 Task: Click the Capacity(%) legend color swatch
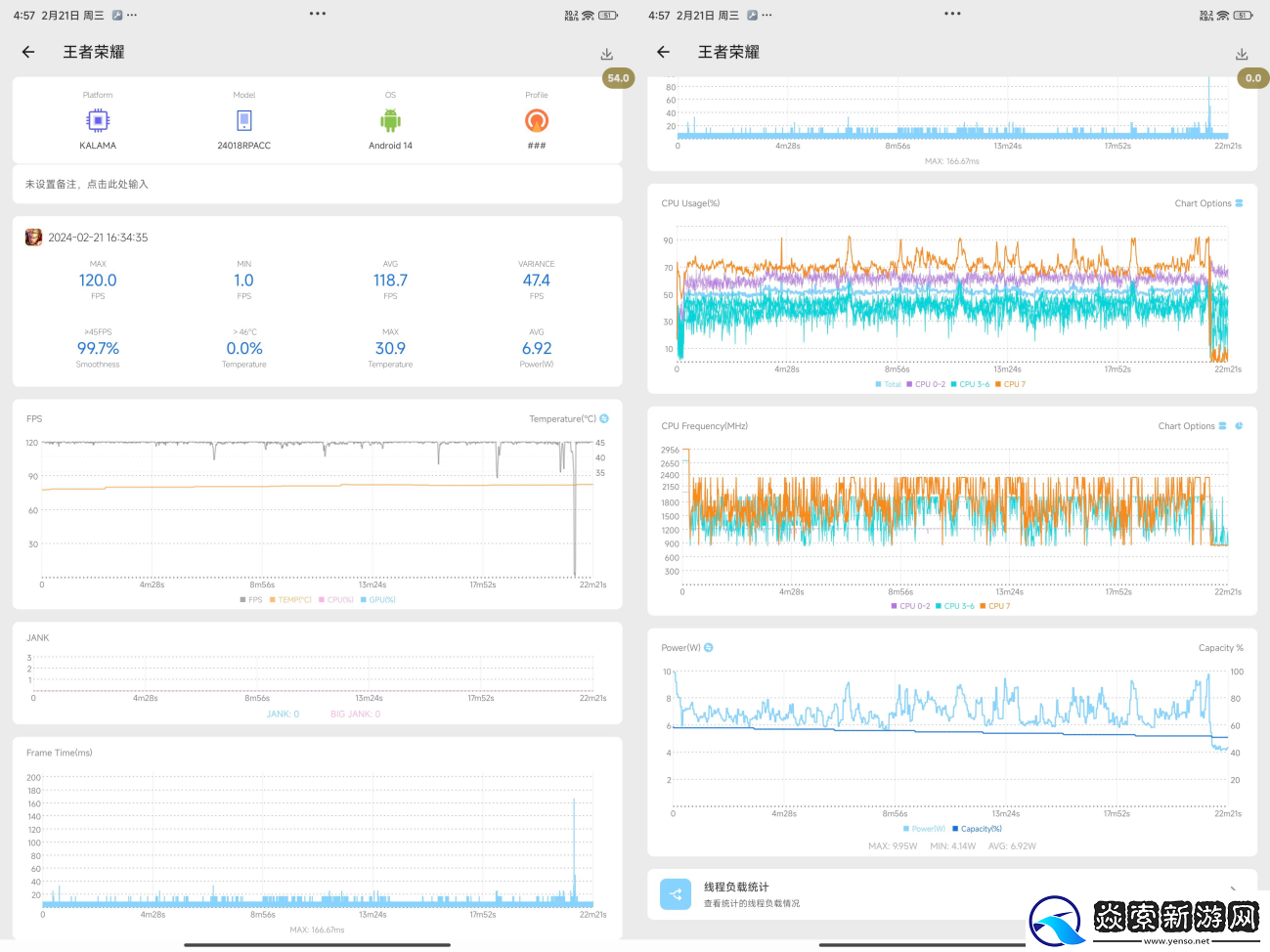point(955,829)
